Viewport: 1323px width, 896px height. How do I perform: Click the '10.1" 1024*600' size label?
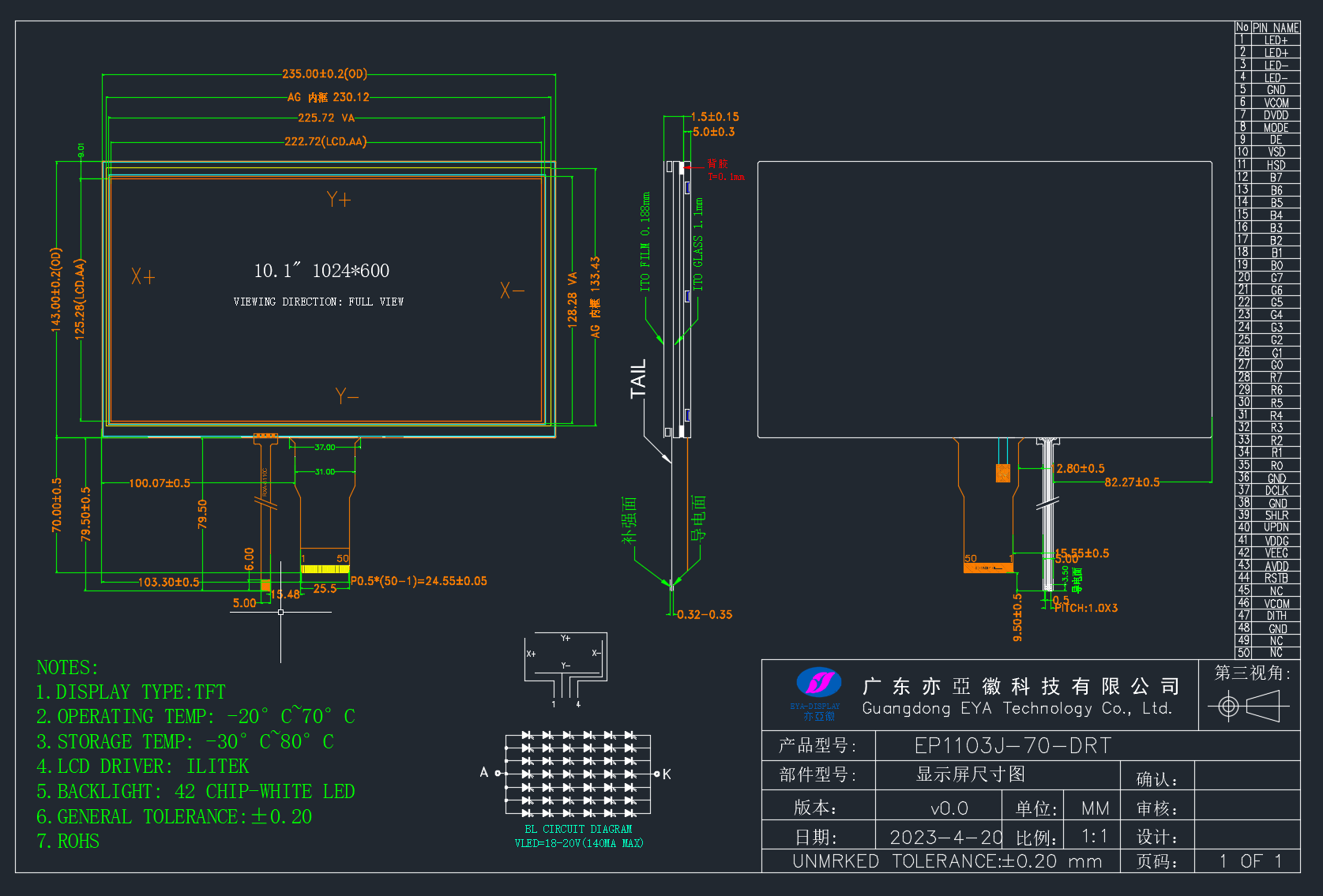(321, 271)
